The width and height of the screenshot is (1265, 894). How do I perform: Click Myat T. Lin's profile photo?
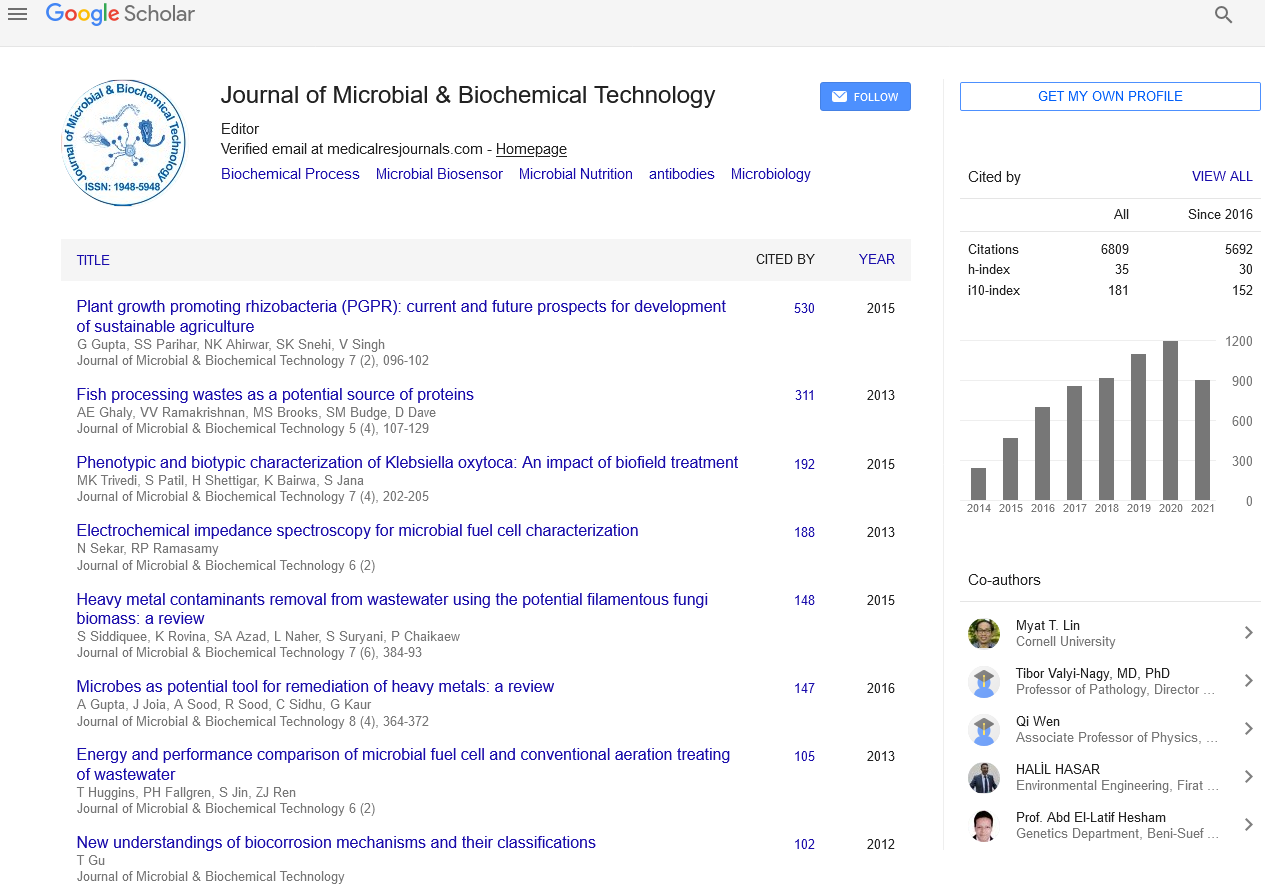pos(984,633)
